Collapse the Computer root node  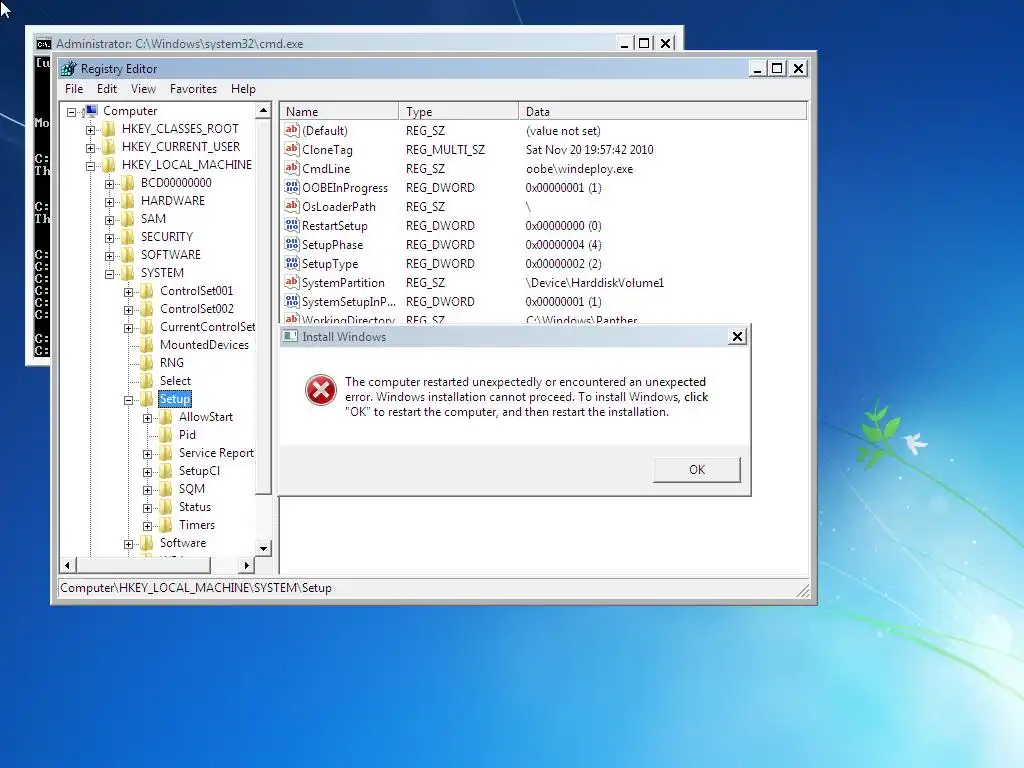coord(71,112)
